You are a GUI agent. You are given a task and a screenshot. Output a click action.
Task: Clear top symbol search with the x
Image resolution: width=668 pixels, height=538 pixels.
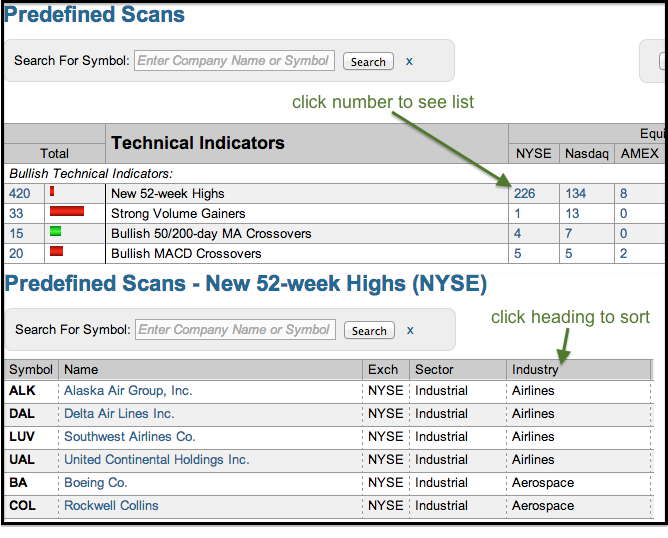[x=409, y=61]
